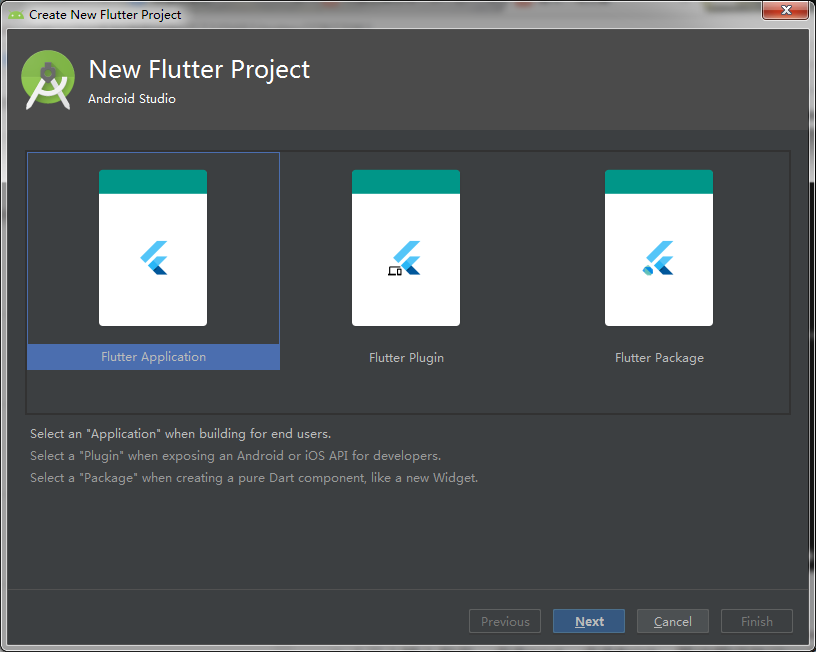
Task: Click the 'New Flutter Project' heading
Action: 199,70
